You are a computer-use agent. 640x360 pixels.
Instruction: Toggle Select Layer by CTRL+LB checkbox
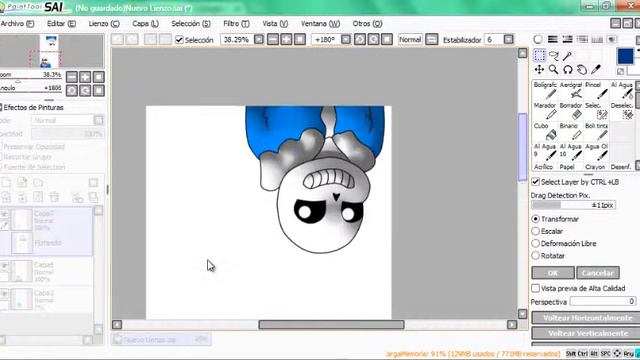(536, 182)
